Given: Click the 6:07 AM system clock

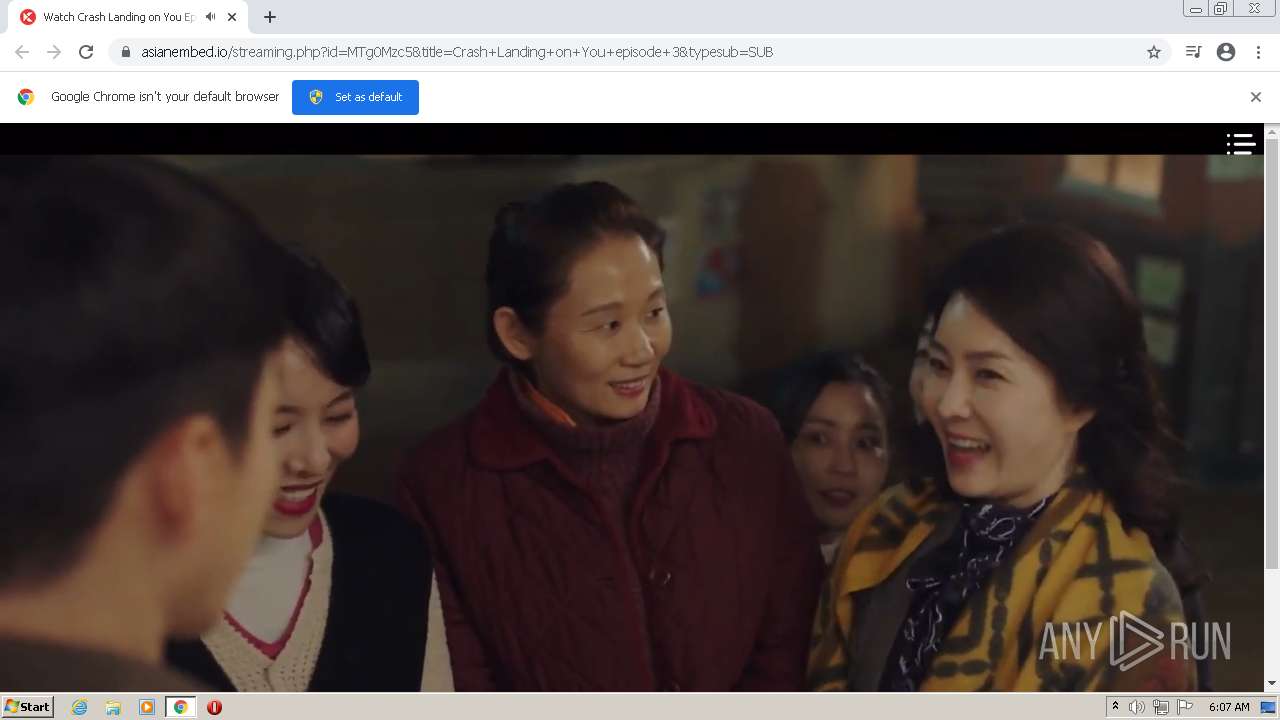Looking at the screenshot, I should [1229, 707].
